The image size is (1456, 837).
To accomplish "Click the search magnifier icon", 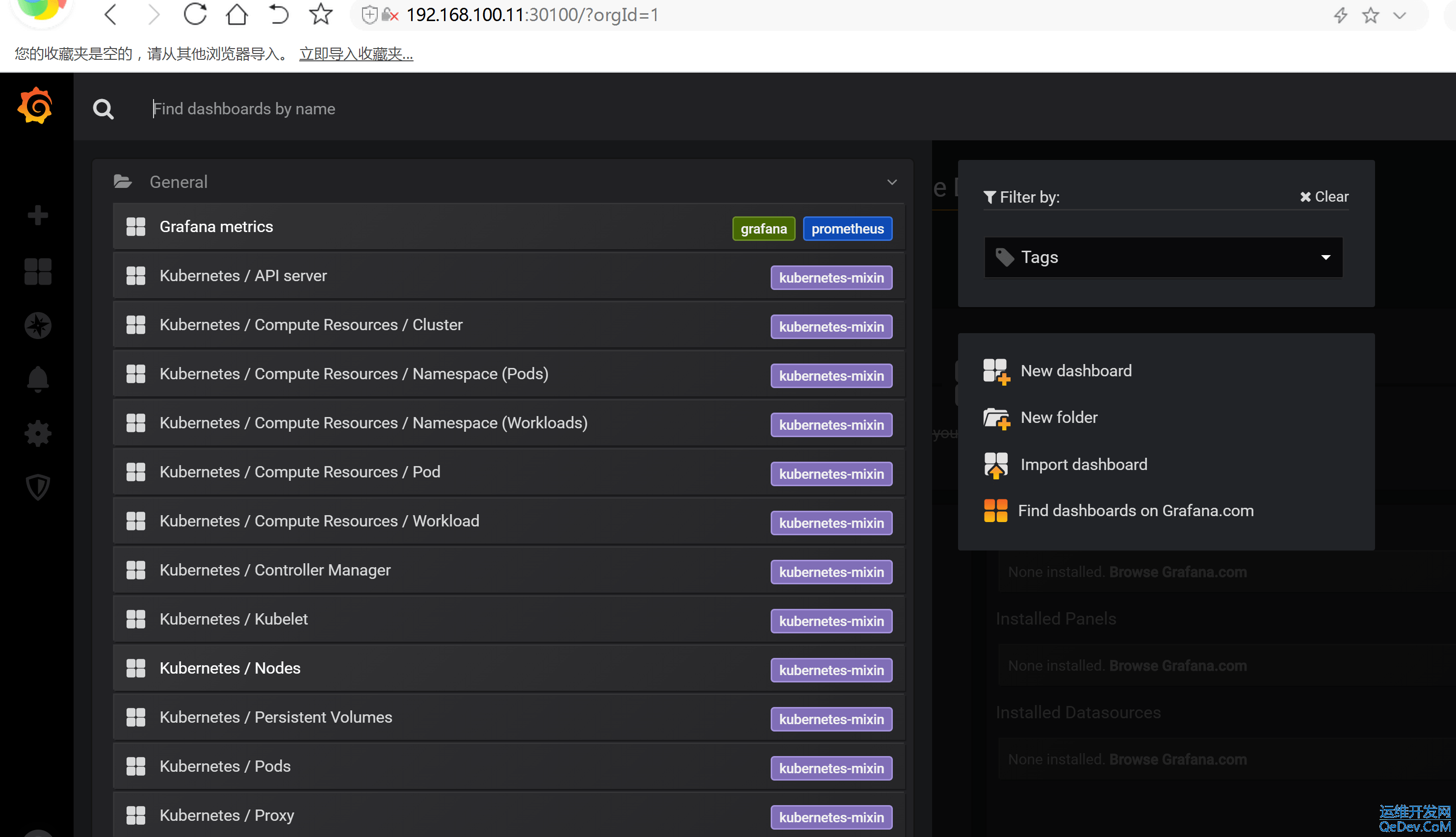I will click(104, 108).
